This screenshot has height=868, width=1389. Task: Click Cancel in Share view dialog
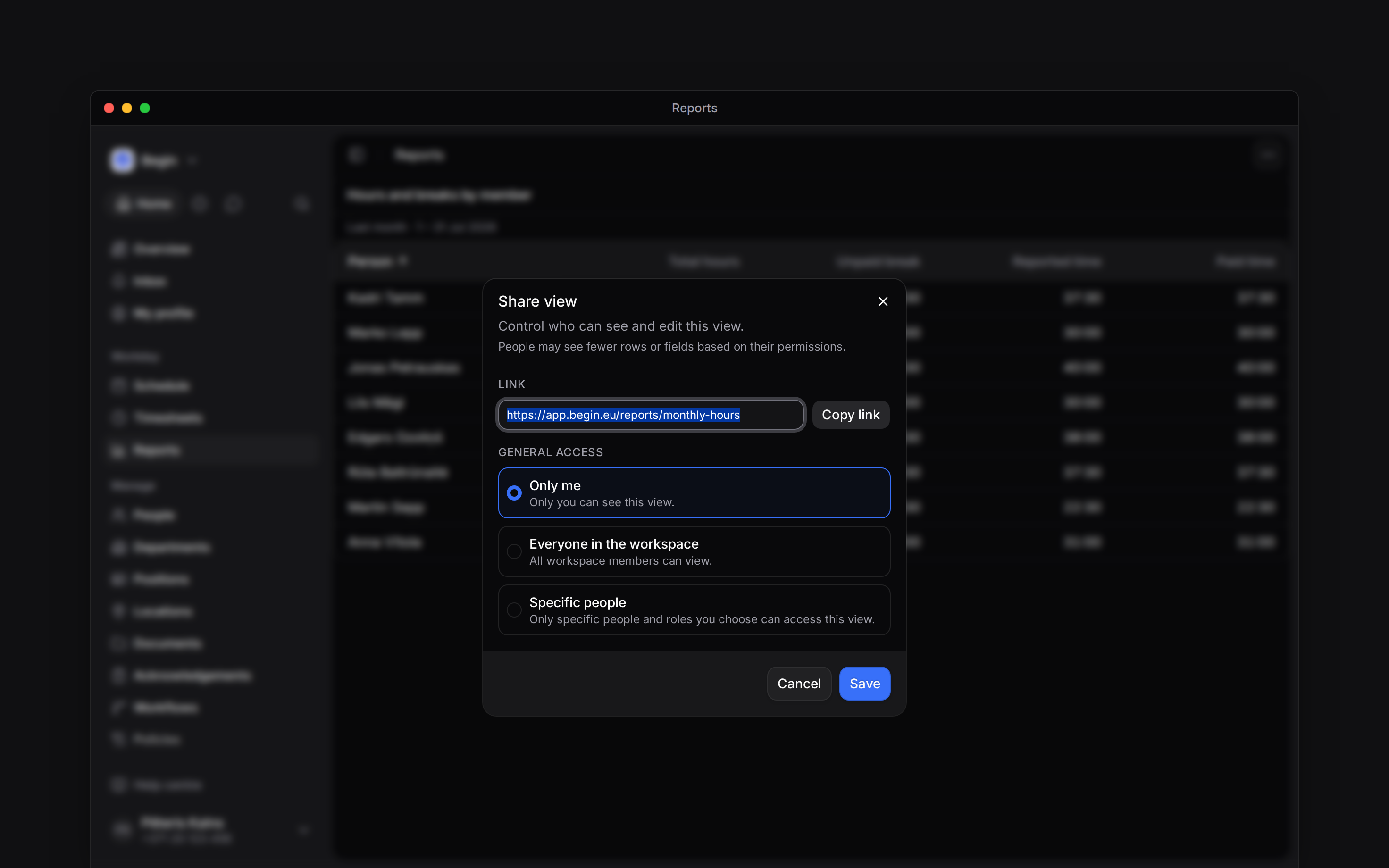[x=799, y=683]
